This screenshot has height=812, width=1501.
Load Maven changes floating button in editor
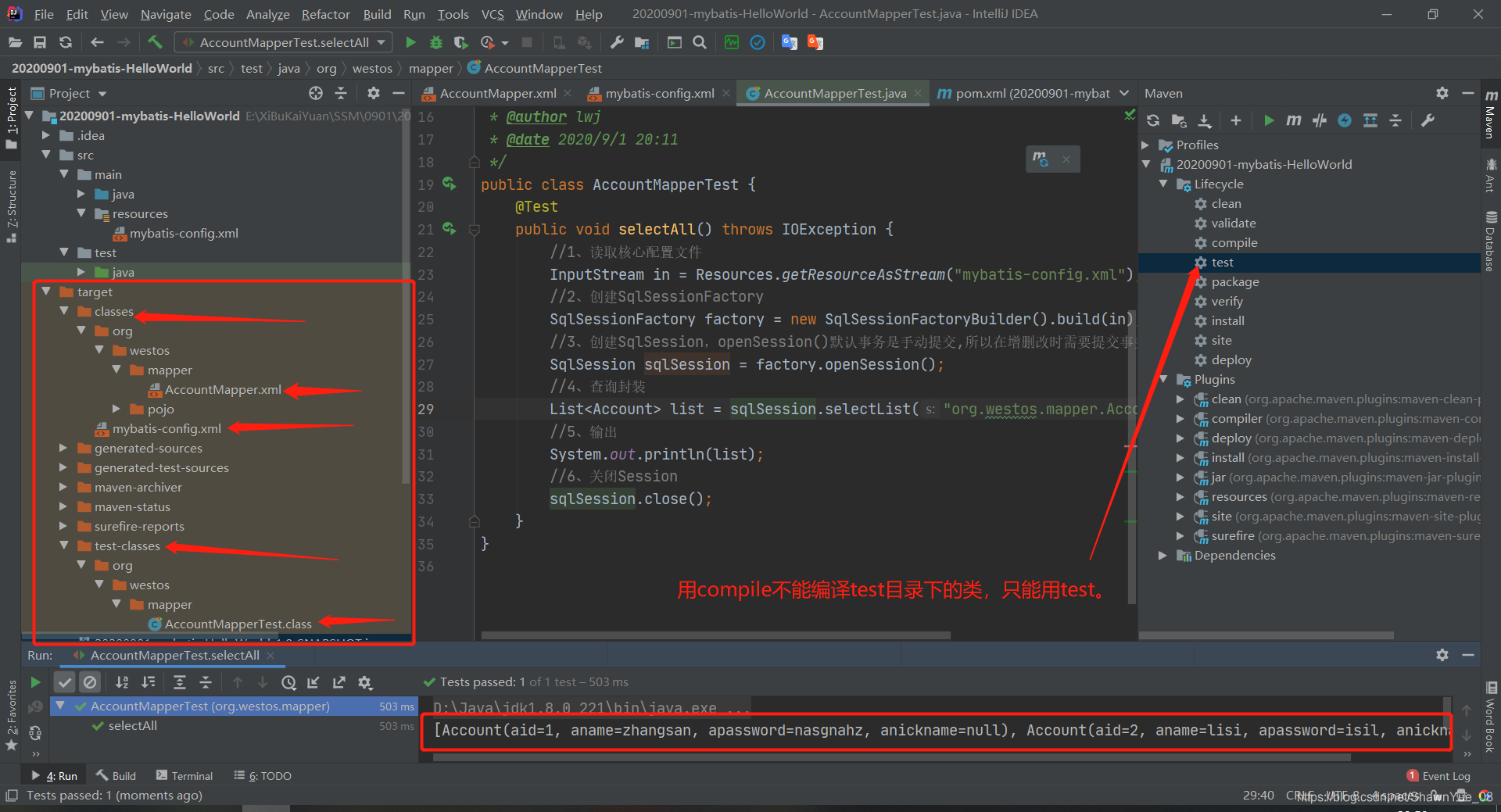click(x=1041, y=159)
